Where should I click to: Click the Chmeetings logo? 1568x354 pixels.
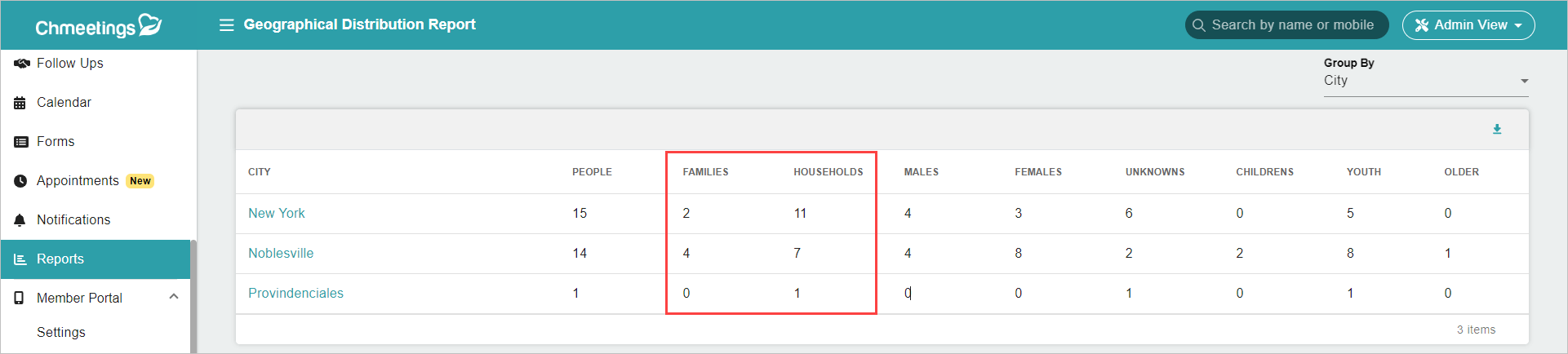point(99,25)
